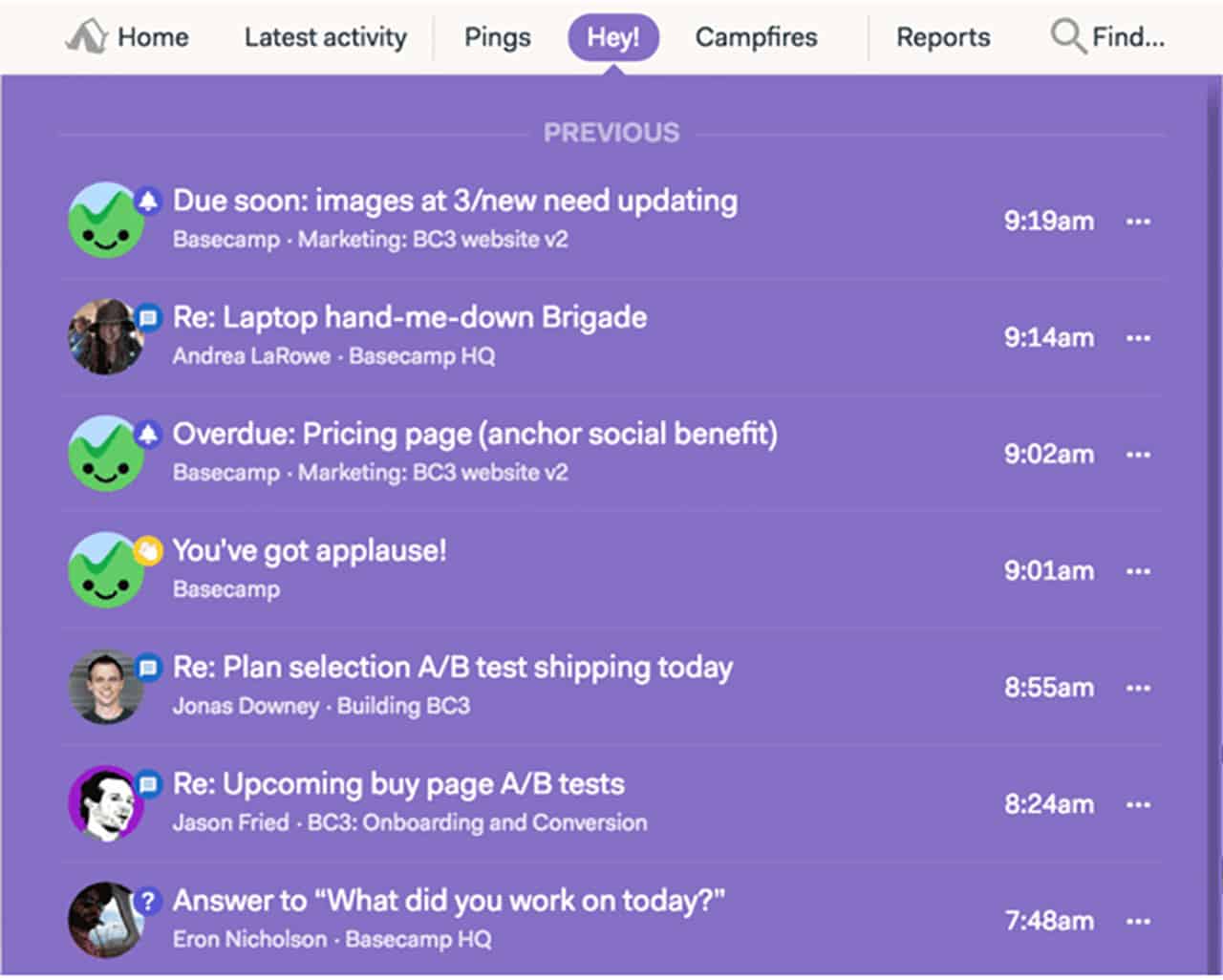Open Overdue: Pricing page notification
Screen dimensions: 1223x980
[x=475, y=435]
